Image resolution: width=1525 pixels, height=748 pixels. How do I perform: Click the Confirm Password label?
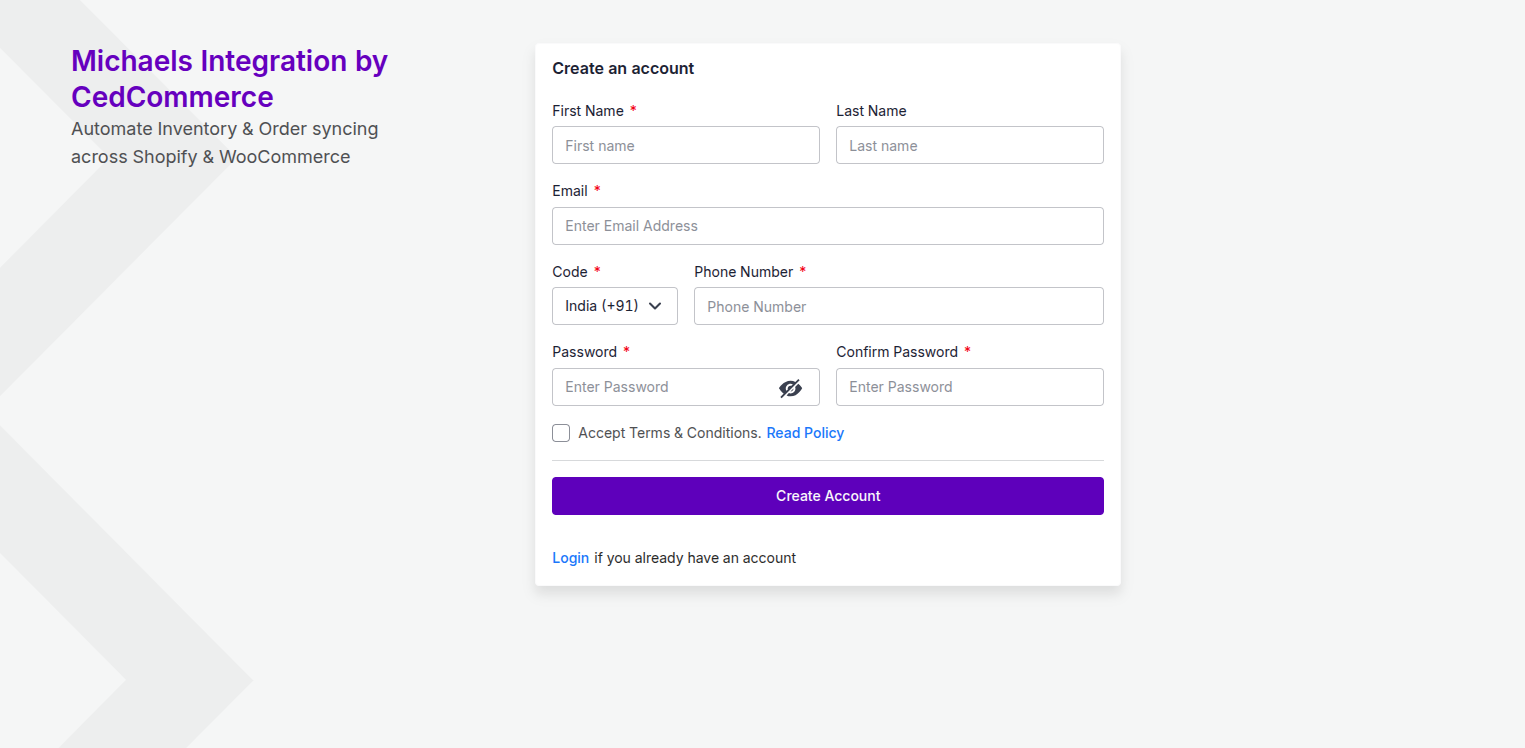(x=897, y=352)
